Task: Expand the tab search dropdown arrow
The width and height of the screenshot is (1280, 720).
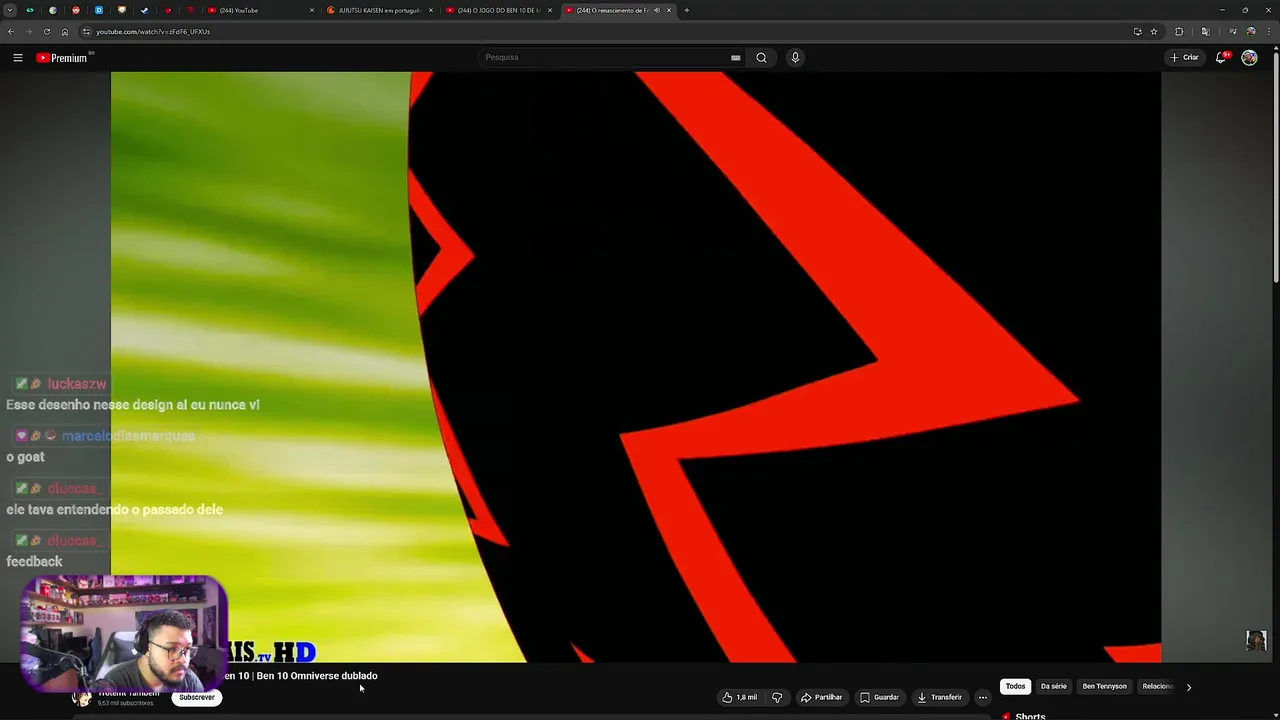Action: pos(10,10)
